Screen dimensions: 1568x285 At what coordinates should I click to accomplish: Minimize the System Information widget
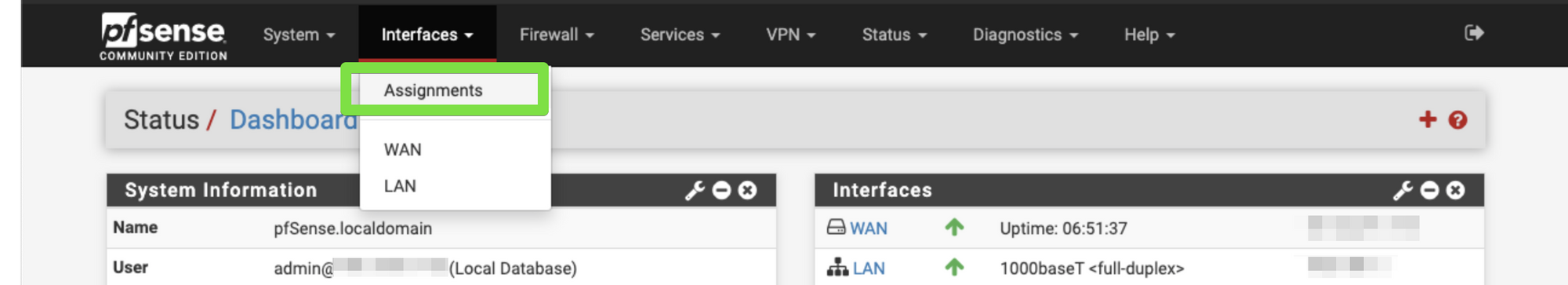(x=722, y=190)
